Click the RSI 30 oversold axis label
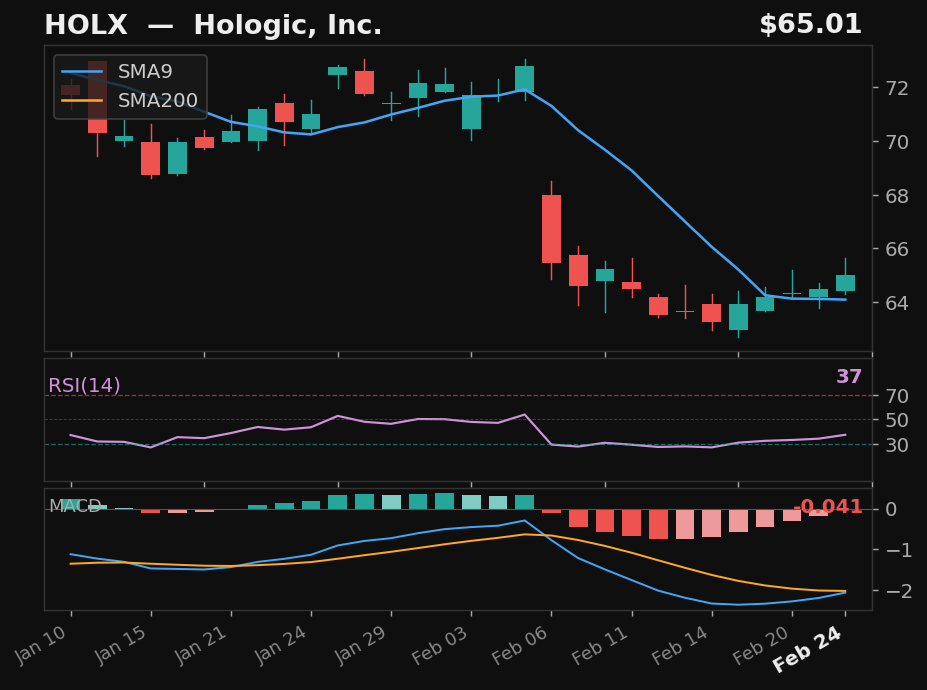Image resolution: width=927 pixels, height=690 pixels. tap(896, 445)
